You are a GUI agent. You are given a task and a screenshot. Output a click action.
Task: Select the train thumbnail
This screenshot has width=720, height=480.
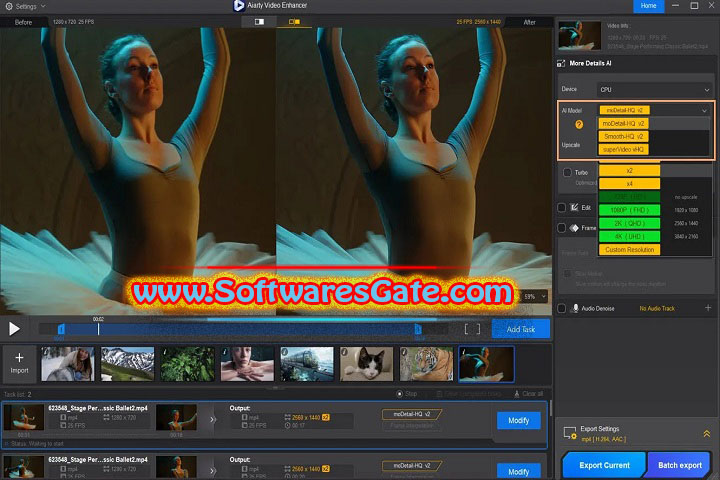(x=307, y=364)
